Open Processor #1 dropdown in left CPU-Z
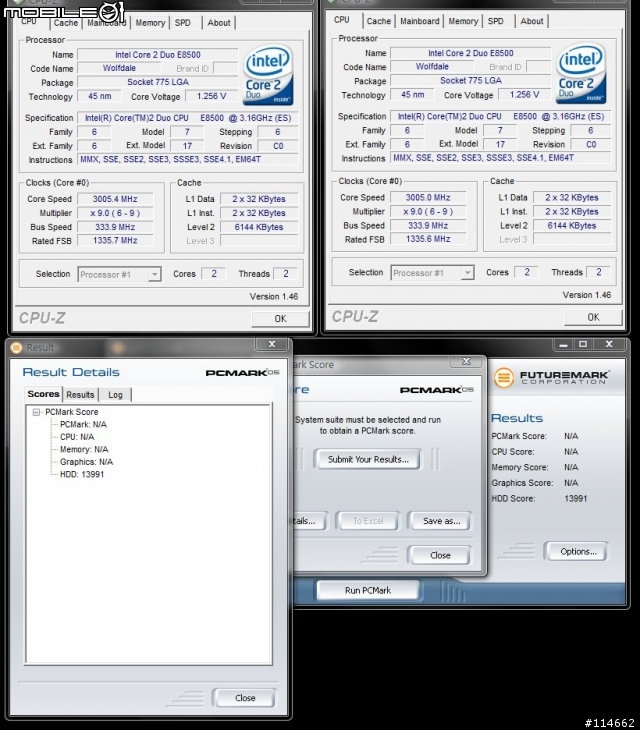 click(119, 274)
